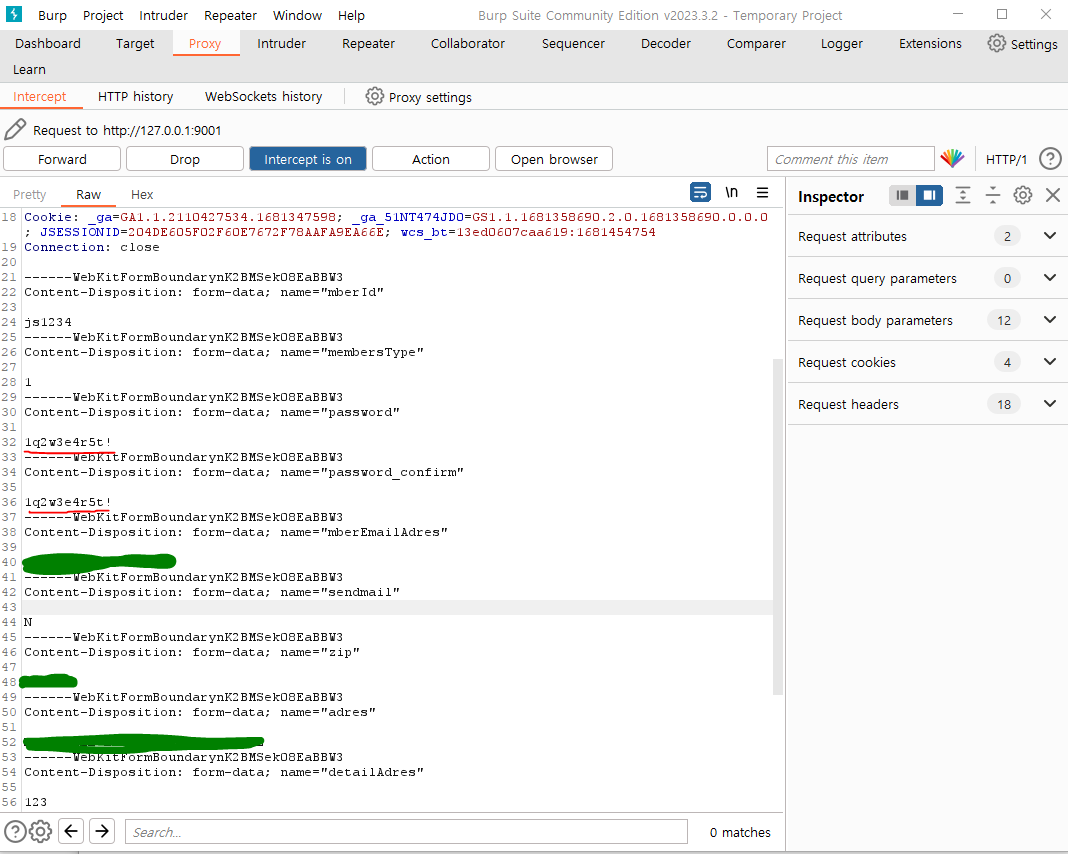Click the password value on line 32
Viewport: 1068px width, 854px height.
[67, 442]
